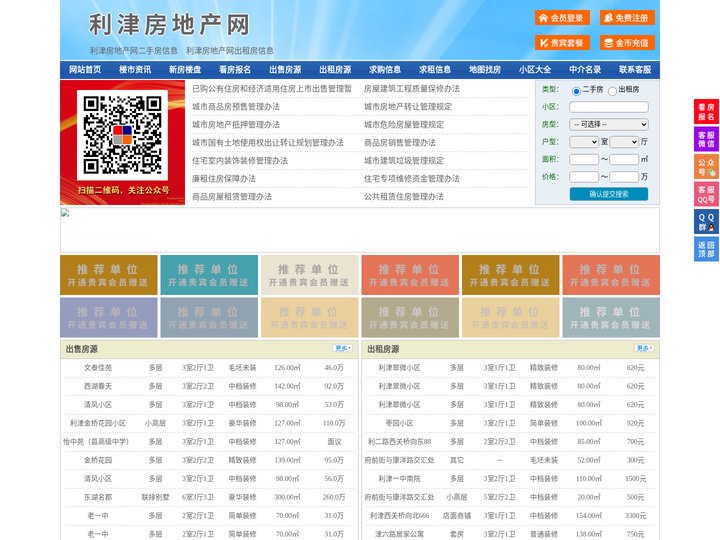
Task: Click the 客服QQ号 side floating icon
Action: point(706,194)
